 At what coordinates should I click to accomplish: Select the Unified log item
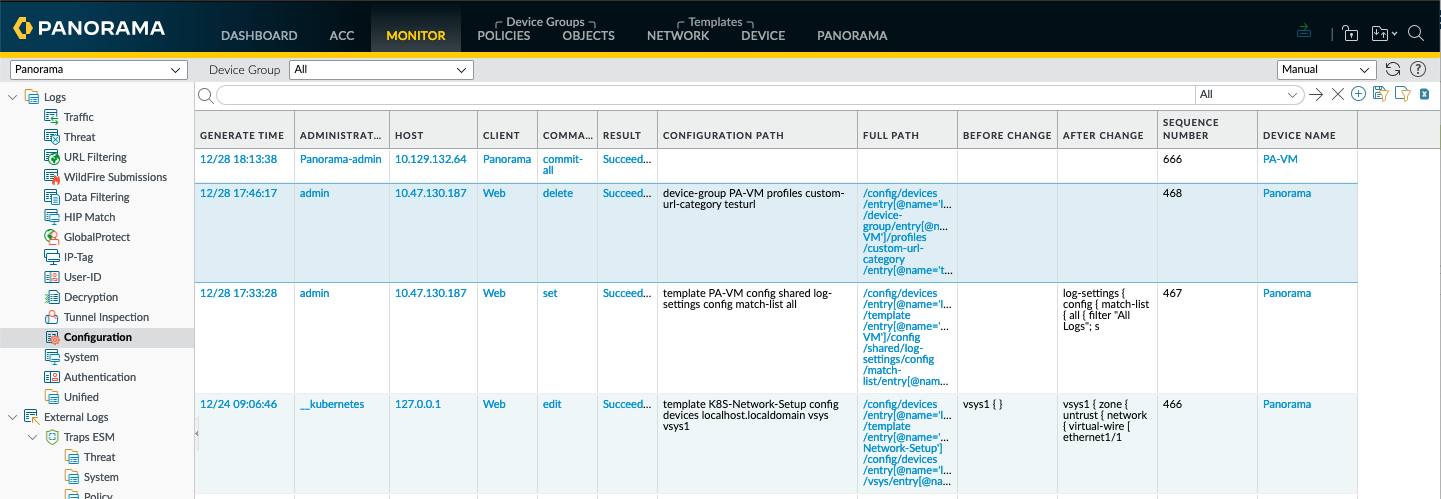click(81, 397)
